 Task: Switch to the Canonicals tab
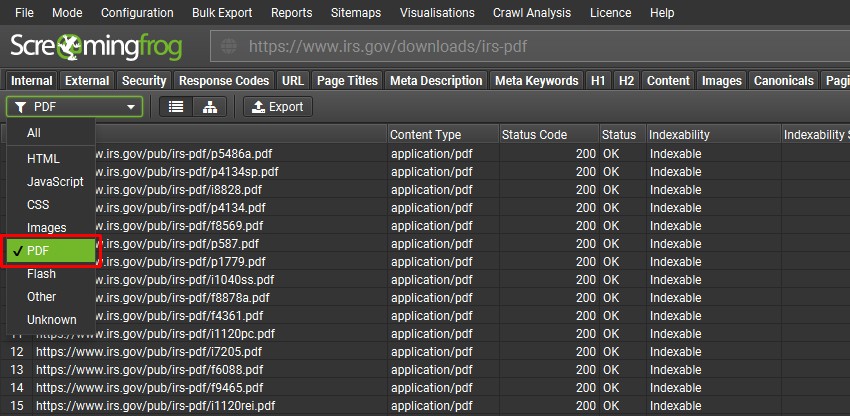tap(783, 81)
